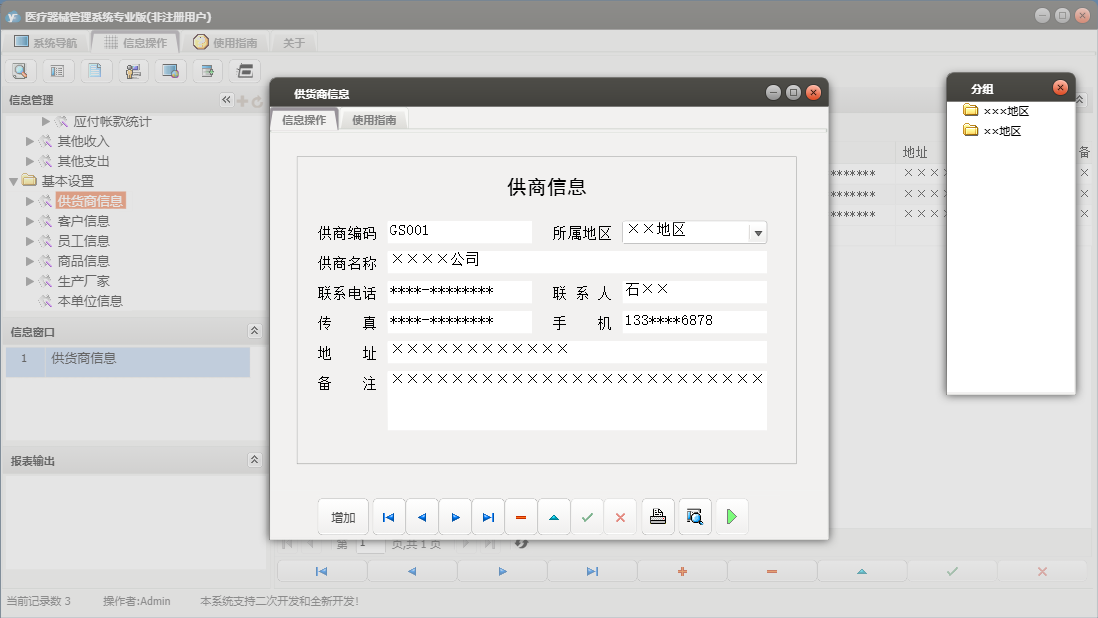Click the green checkmark to save the record
This screenshot has height=618, width=1098.
click(x=587, y=516)
